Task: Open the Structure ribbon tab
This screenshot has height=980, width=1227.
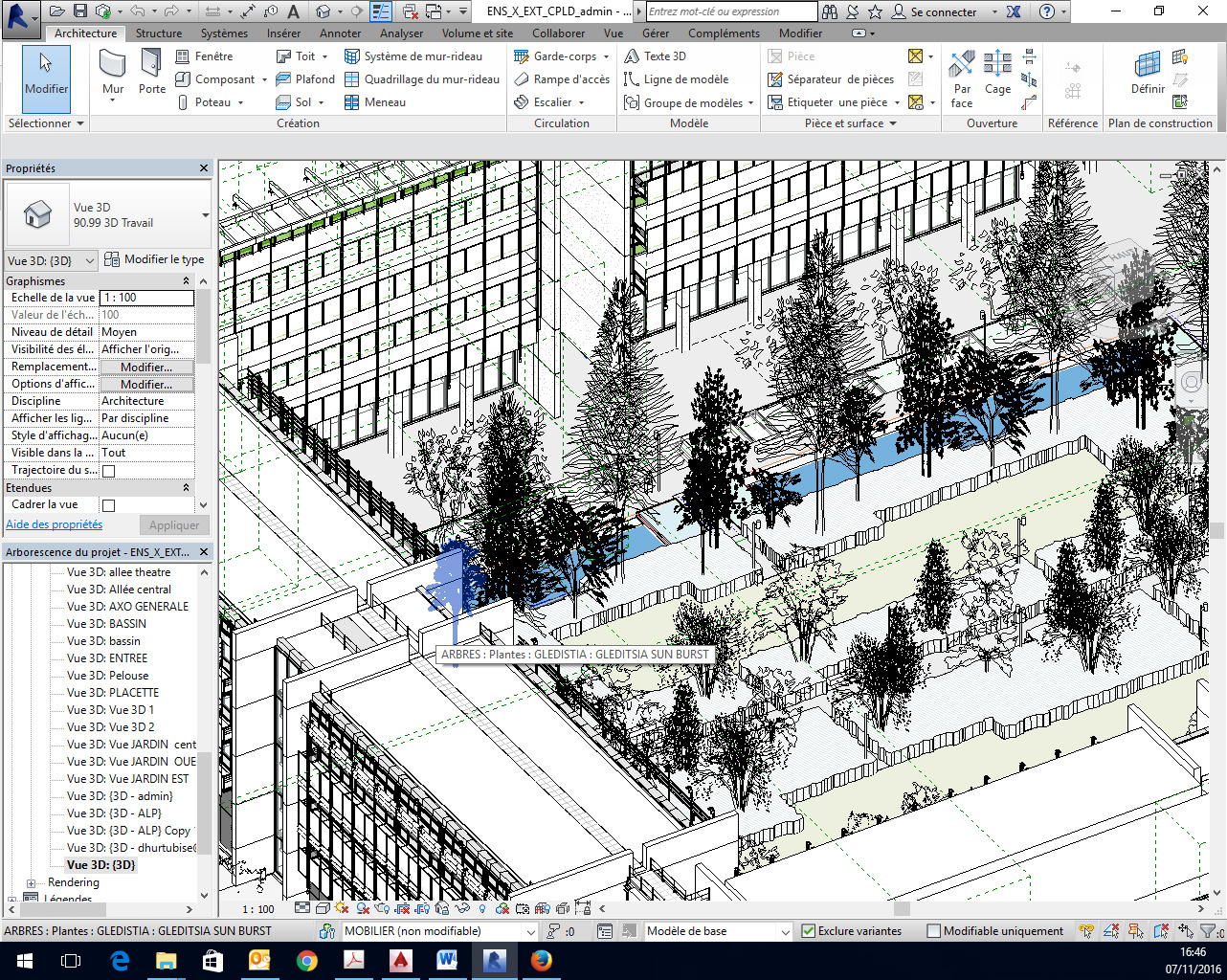Action: [x=158, y=33]
